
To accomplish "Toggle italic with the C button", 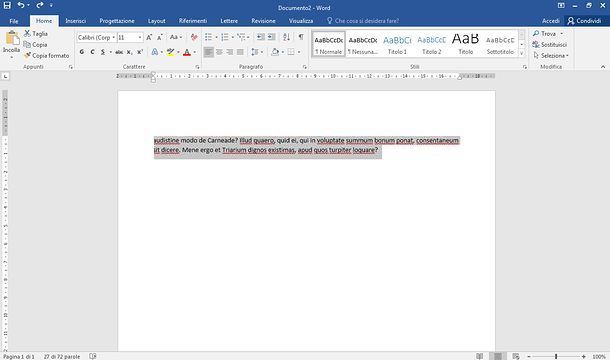I will pos(92,52).
